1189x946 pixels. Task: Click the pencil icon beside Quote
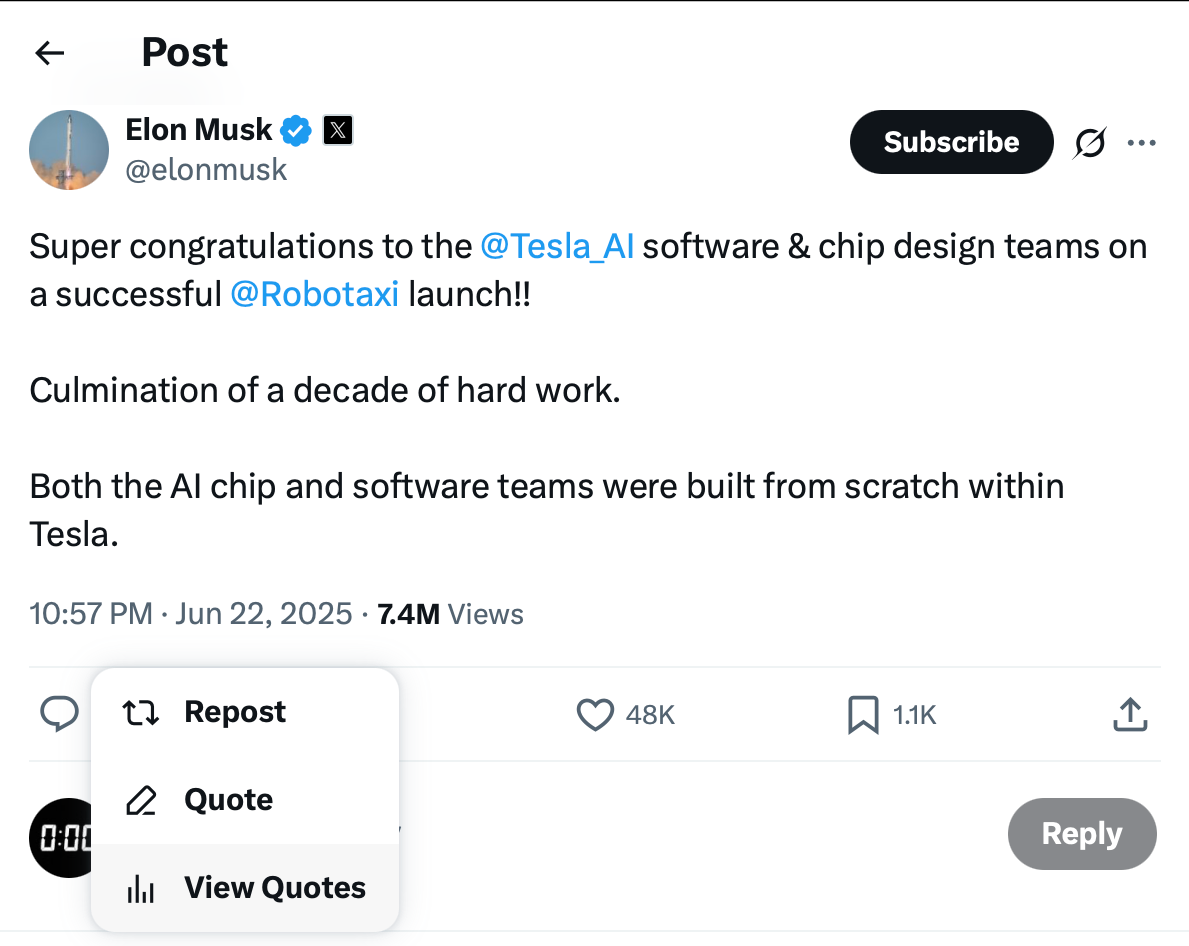[x=141, y=799]
